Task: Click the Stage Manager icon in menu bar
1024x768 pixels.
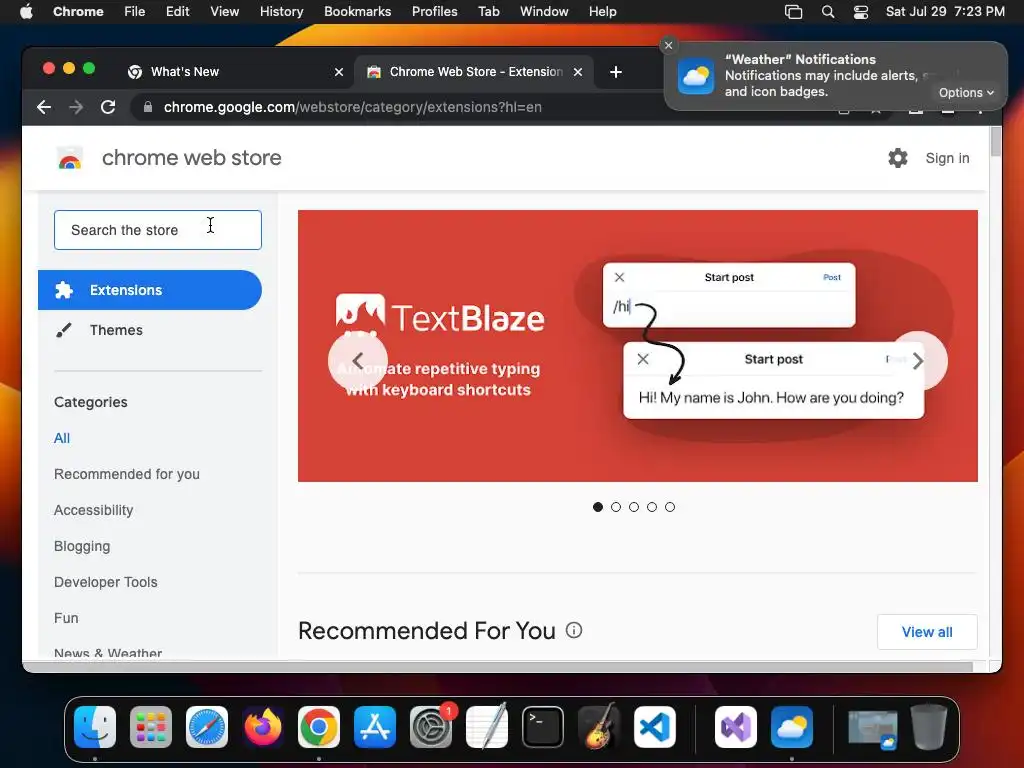Action: [793, 12]
